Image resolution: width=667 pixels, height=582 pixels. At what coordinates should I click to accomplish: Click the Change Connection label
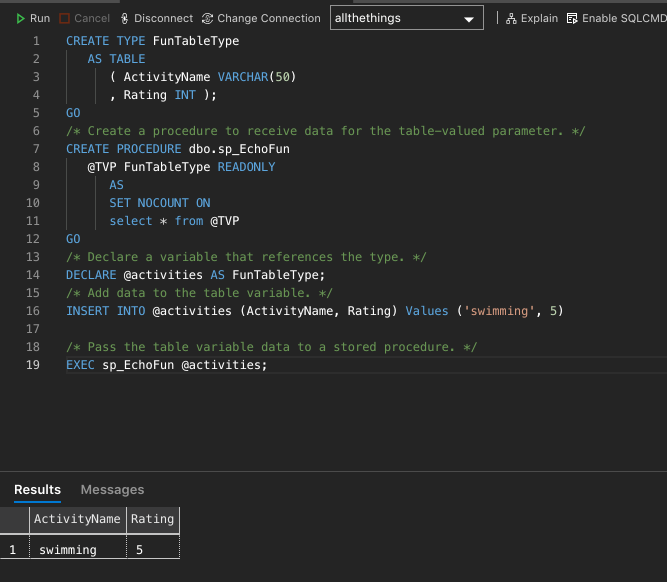click(269, 18)
